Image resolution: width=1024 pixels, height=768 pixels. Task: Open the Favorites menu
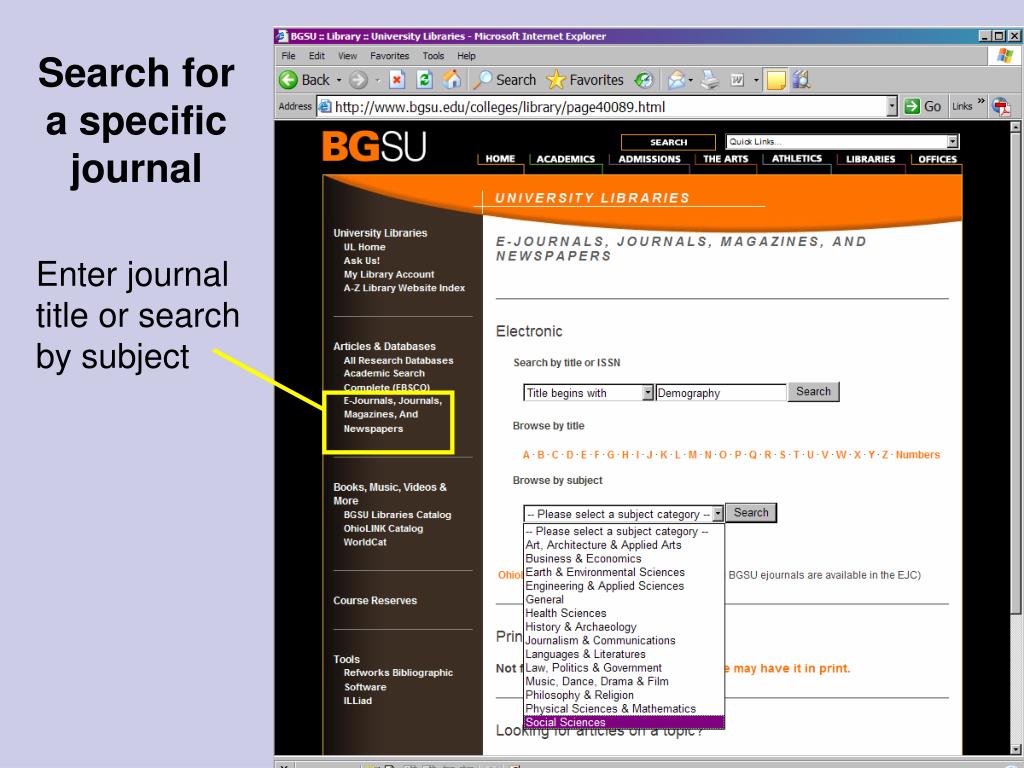[389, 56]
